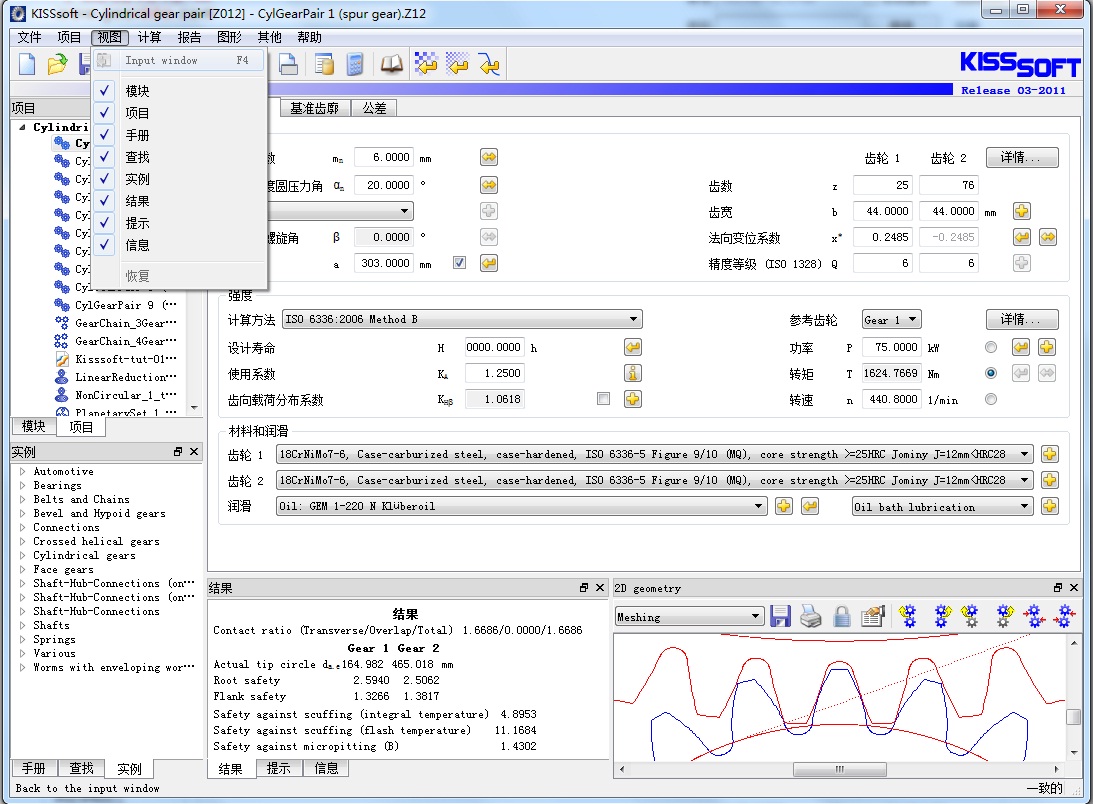Image resolution: width=1093 pixels, height=804 pixels.
Task: Click the horizontal scrollbar in 2D geometry
Action: tap(839, 769)
